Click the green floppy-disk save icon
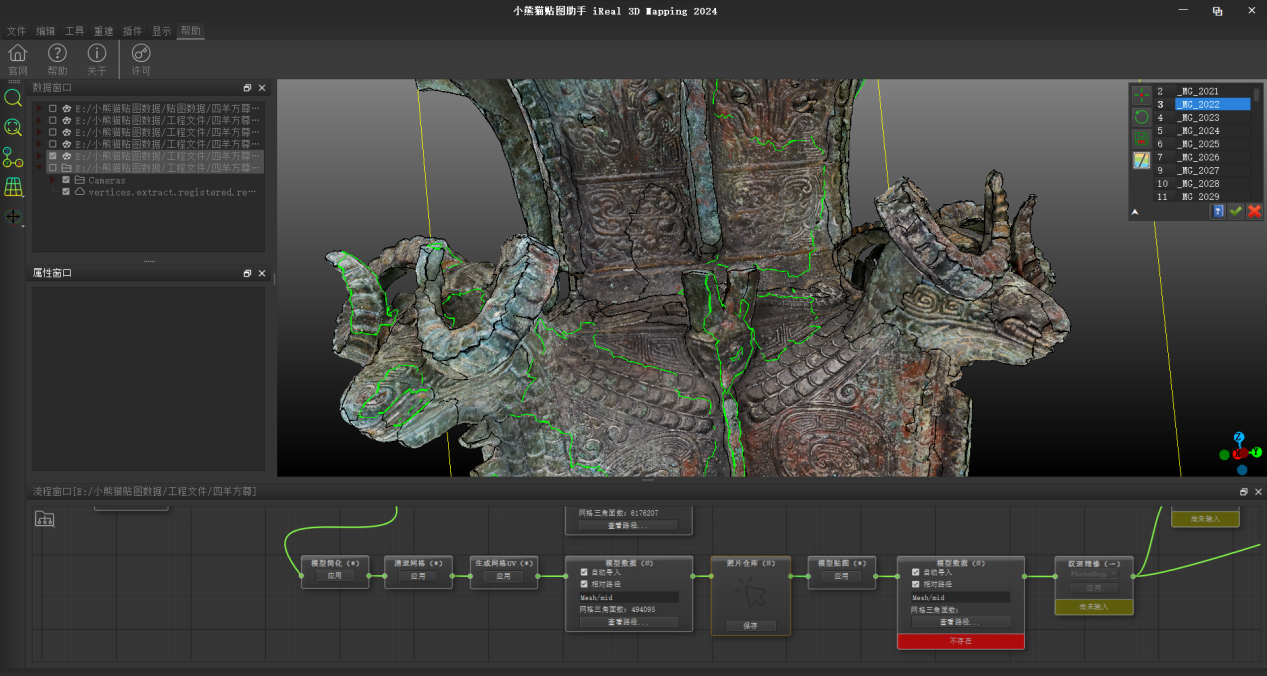The height and width of the screenshot is (676, 1267). tap(1141, 139)
